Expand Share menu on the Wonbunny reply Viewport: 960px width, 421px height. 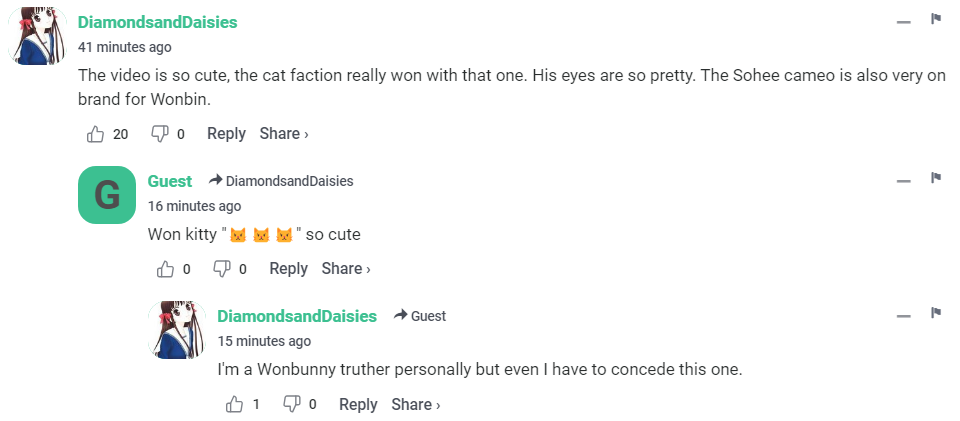(416, 404)
